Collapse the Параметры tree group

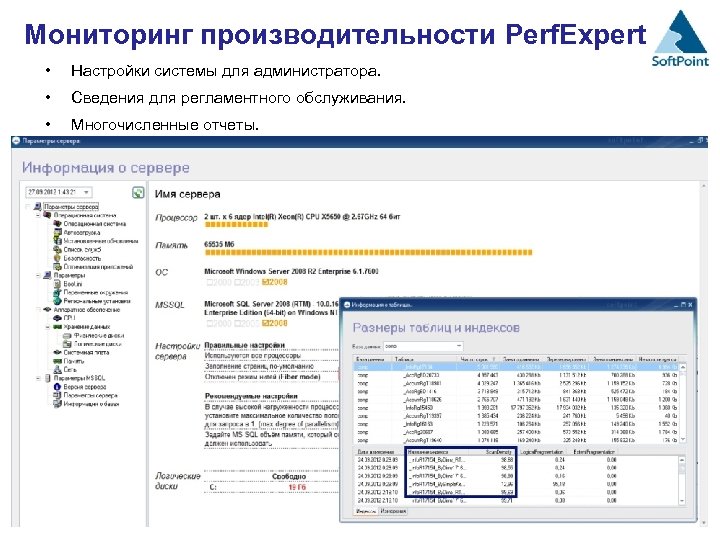tap(38, 275)
